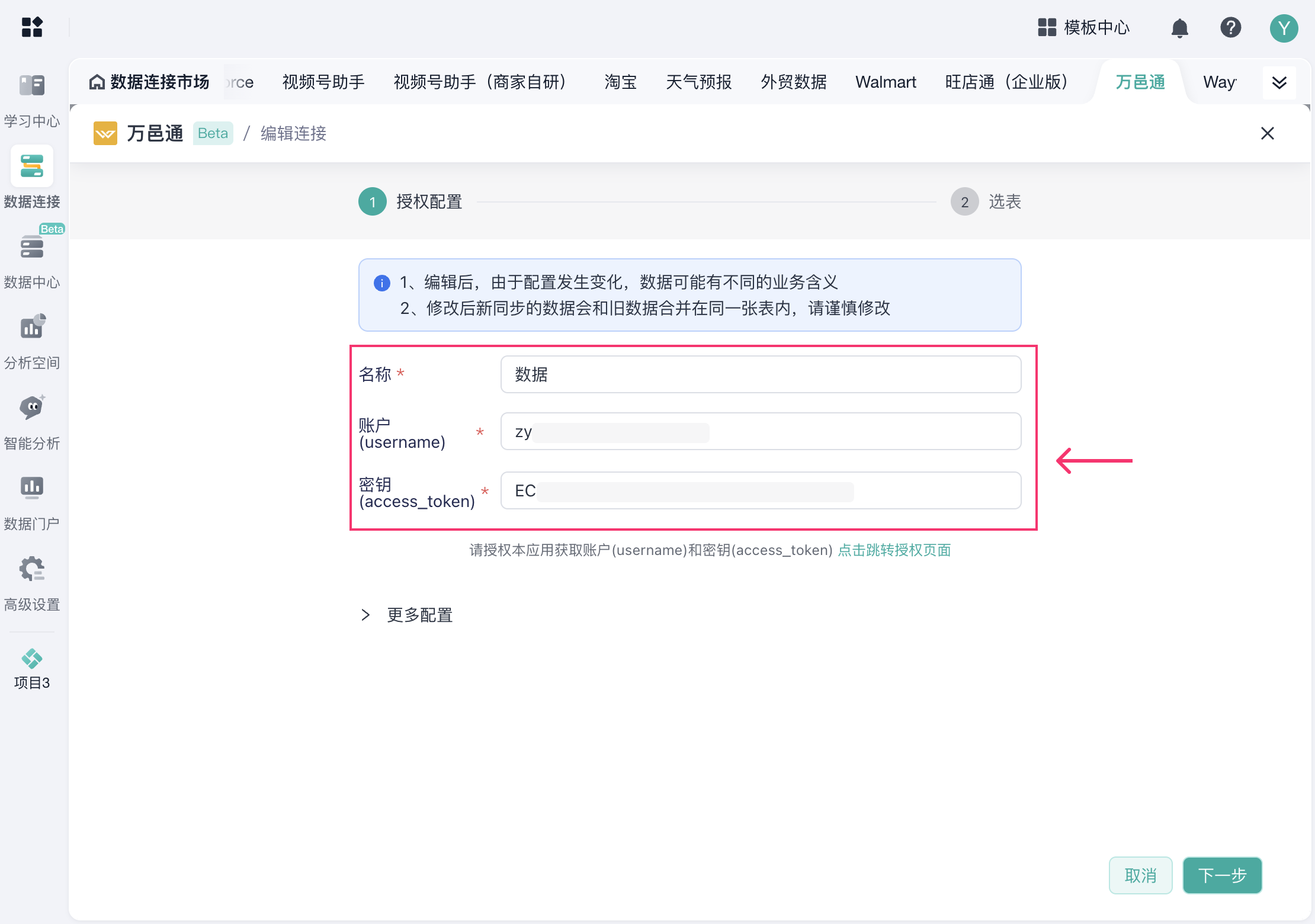Switch to 淘宝 tab
The image size is (1315, 924).
(620, 82)
